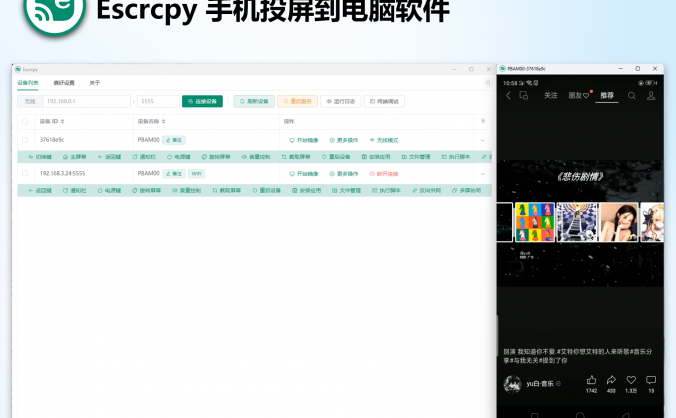Open 通知栏 for device 37618e9c
Viewport: 676px width, 418px height.
tap(144, 157)
